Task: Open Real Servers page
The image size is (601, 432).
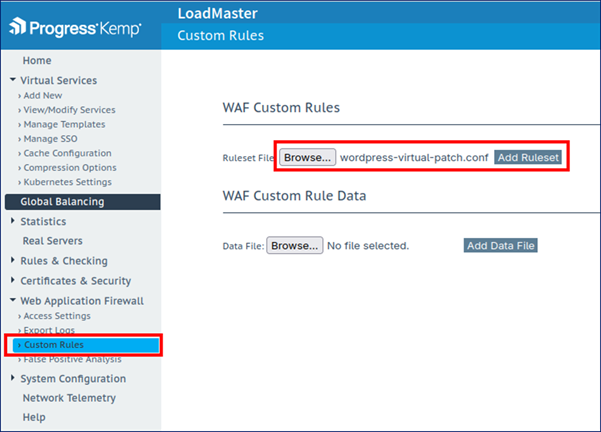Action: [53, 241]
